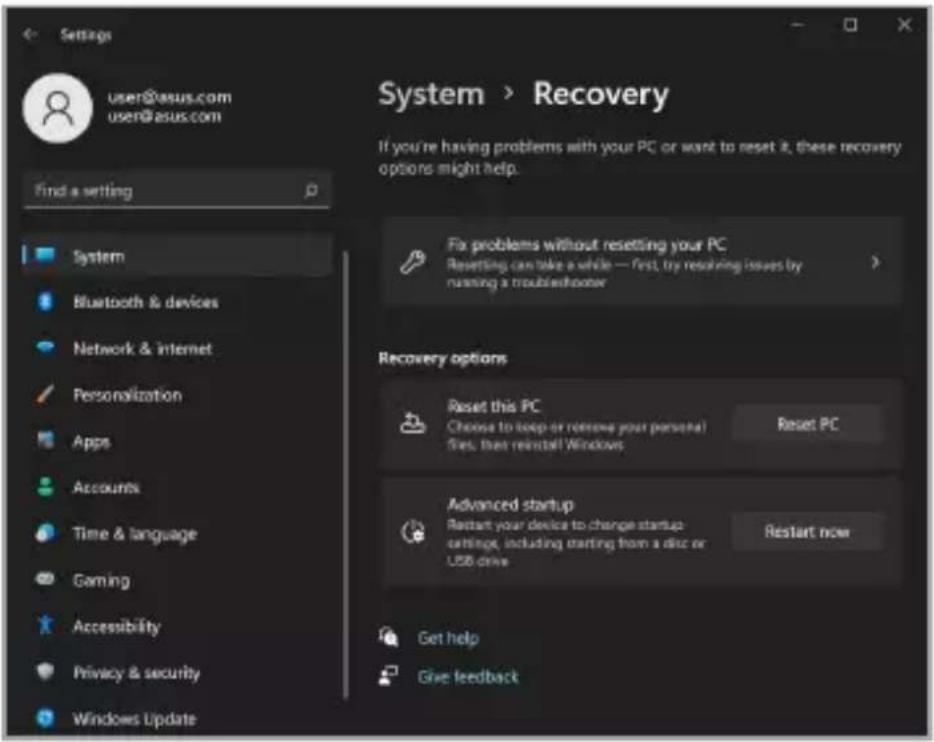Viewport: 934px width, 742px height.
Task: Click the Give feedback icon
Action: [x=388, y=675]
